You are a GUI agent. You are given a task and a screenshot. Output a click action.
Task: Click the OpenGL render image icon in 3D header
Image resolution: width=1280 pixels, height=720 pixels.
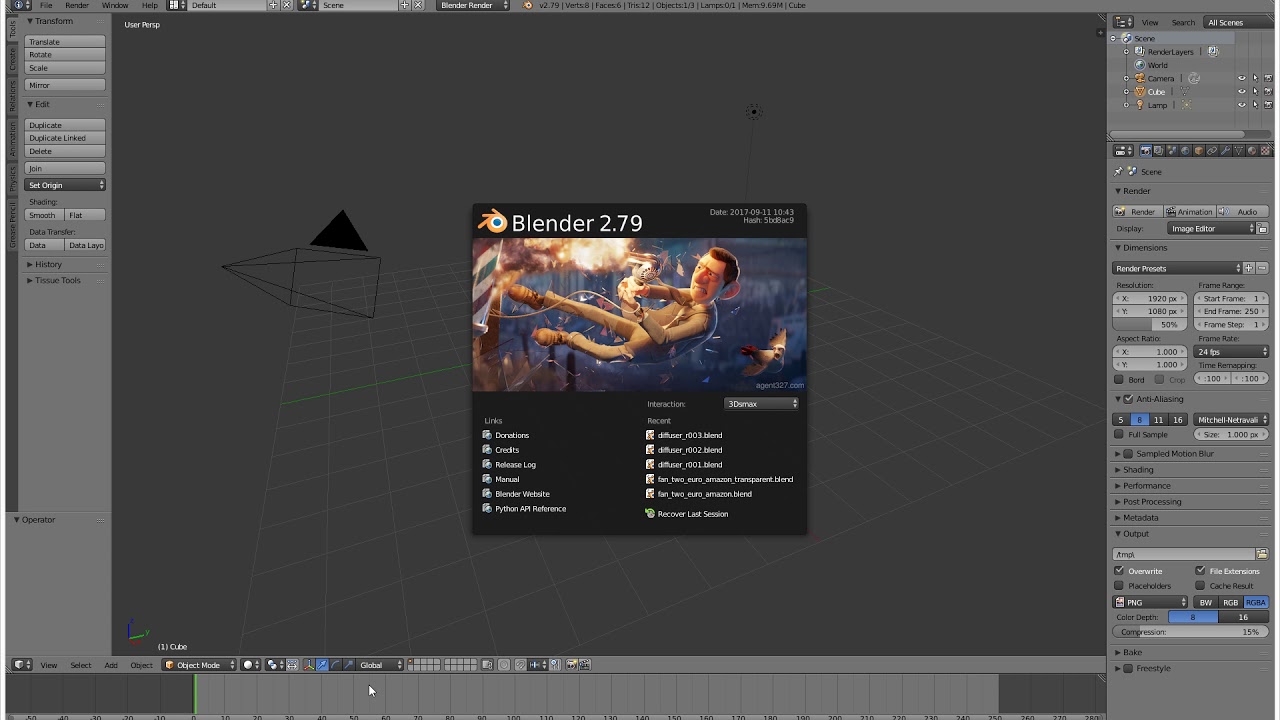[x=571, y=665]
